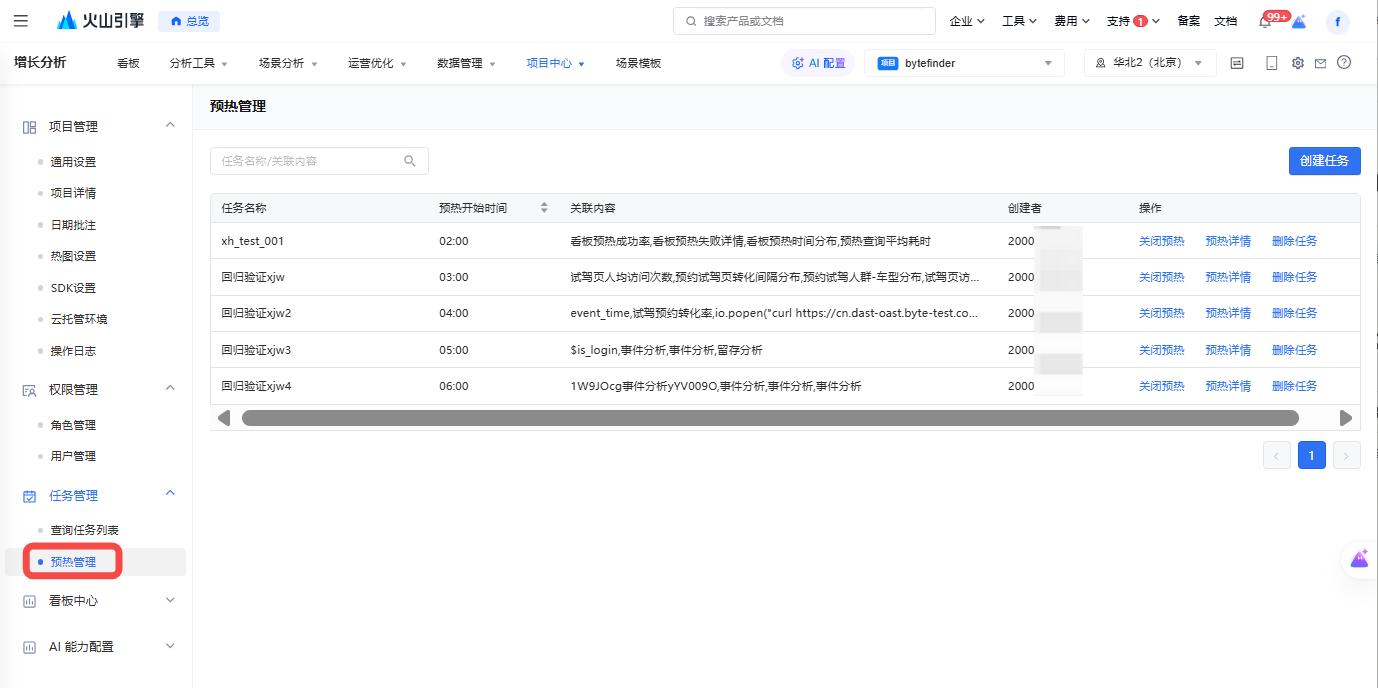Click the horizontal table scrollbar
The width and height of the screenshot is (1378, 688).
(x=770, y=418)
